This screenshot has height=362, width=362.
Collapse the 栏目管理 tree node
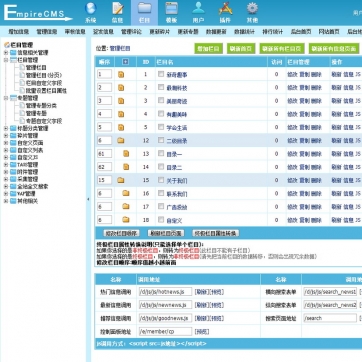(x=6, y=60)
